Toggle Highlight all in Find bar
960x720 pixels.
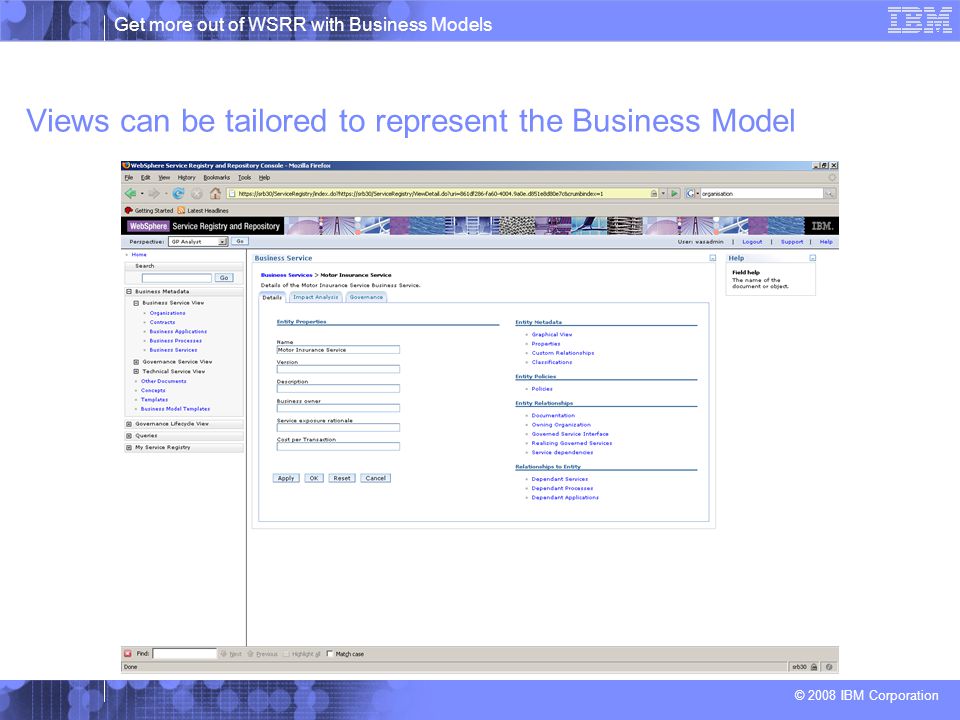tap(302, 654)
